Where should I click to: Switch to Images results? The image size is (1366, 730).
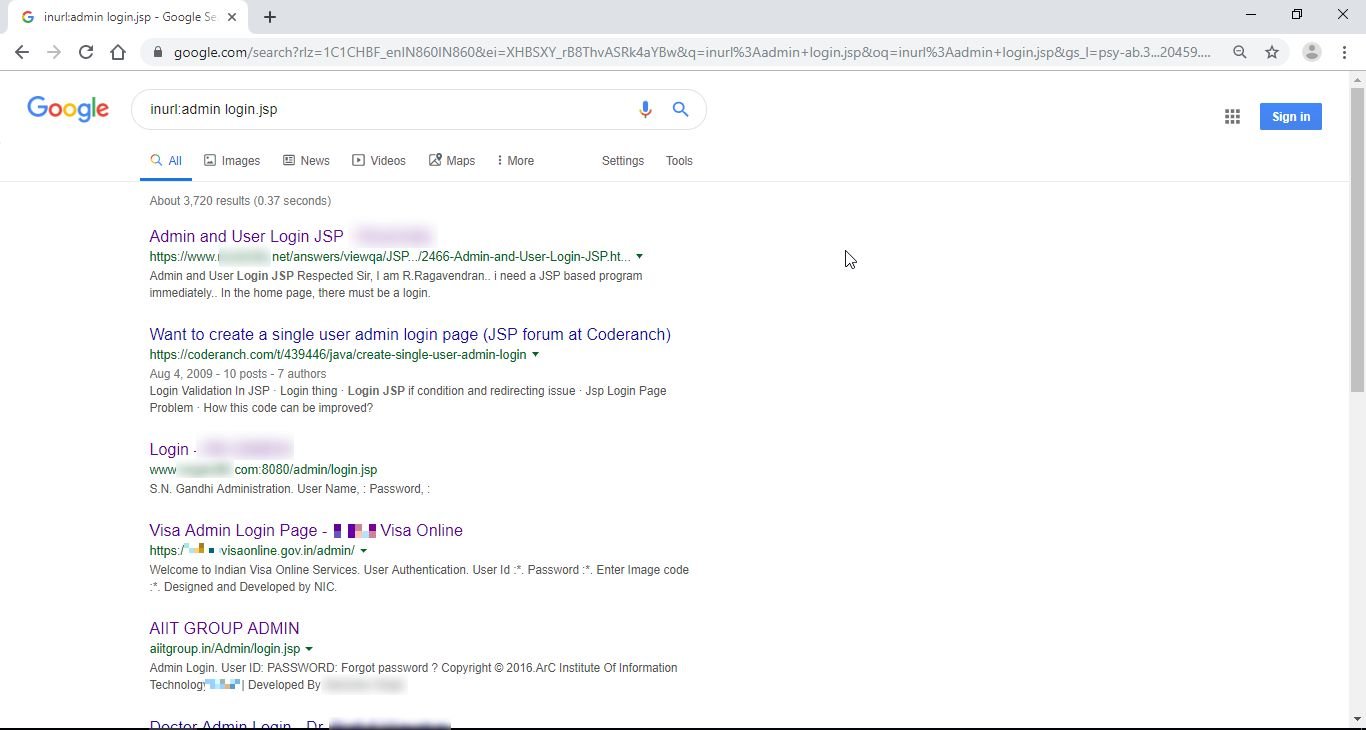coord(232,161)
